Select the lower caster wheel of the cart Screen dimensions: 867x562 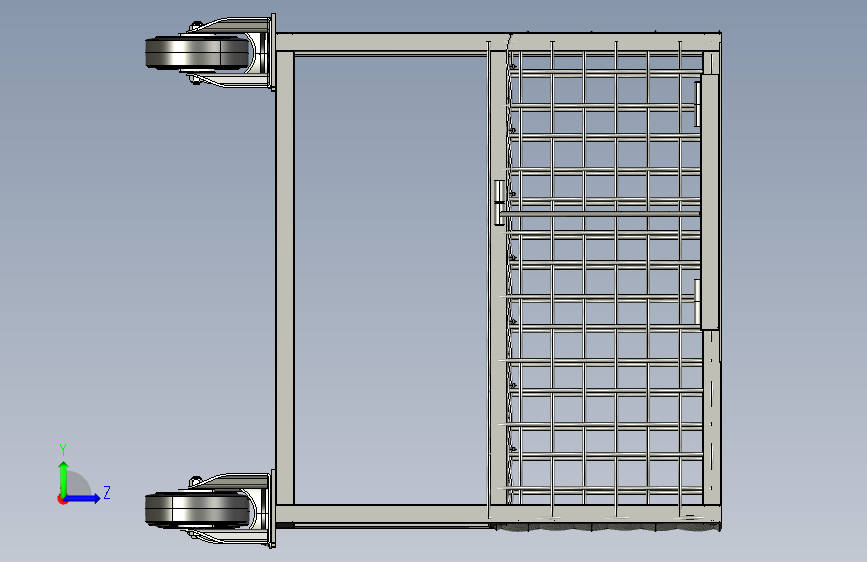coord(196,509)
